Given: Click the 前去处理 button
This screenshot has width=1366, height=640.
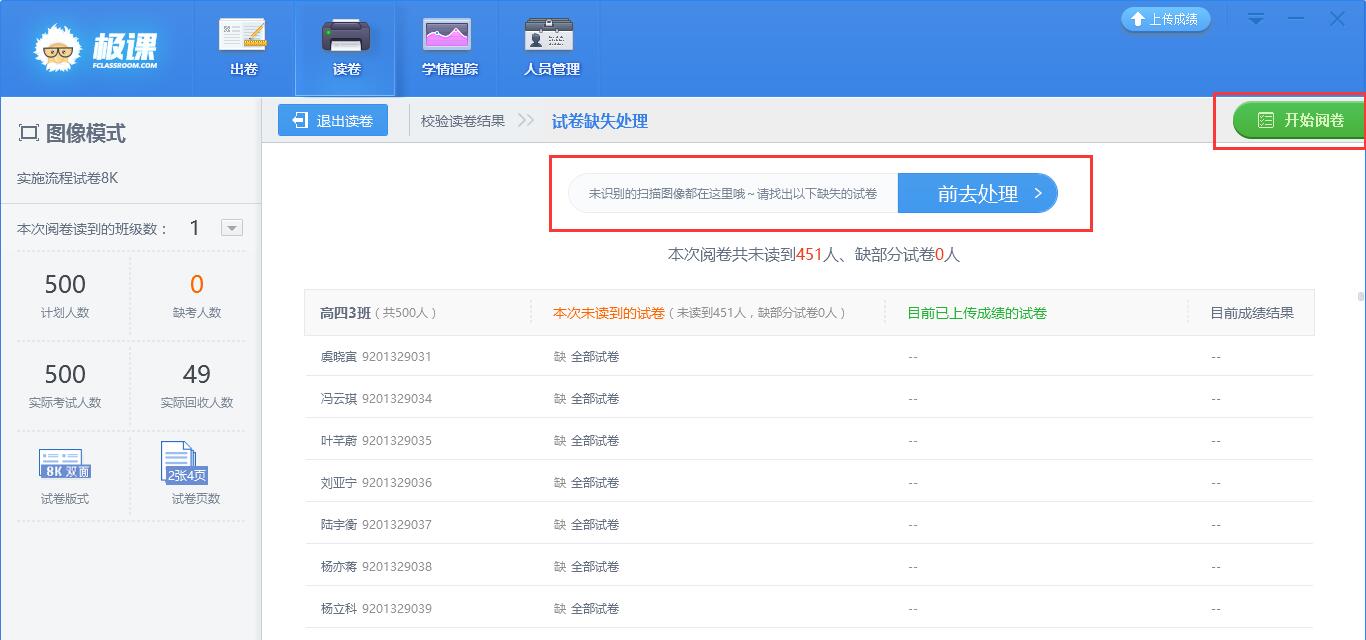Looking at the screenshot, I should [977, 194].
